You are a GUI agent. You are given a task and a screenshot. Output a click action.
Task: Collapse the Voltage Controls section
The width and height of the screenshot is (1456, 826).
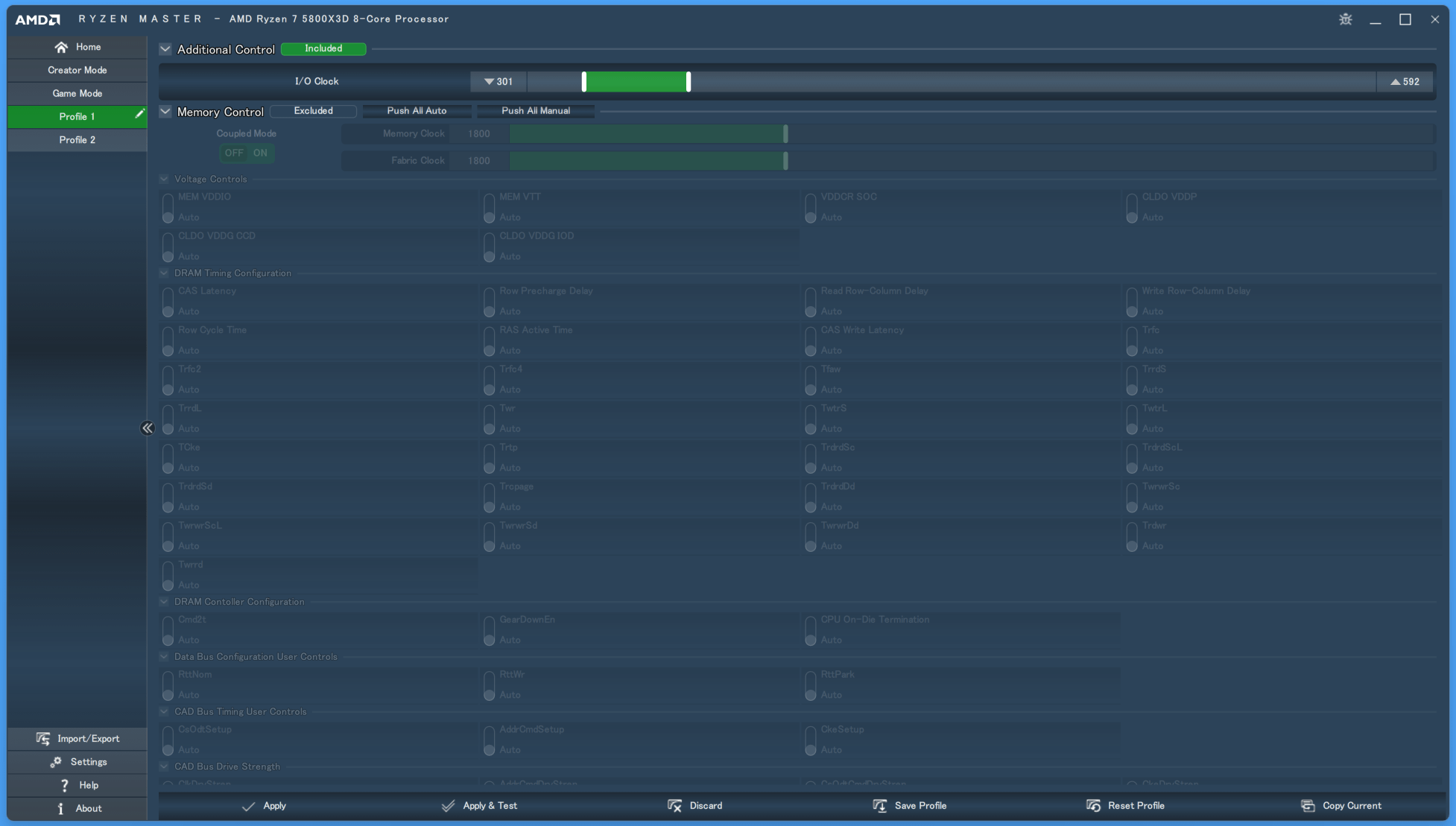point(164,179)
